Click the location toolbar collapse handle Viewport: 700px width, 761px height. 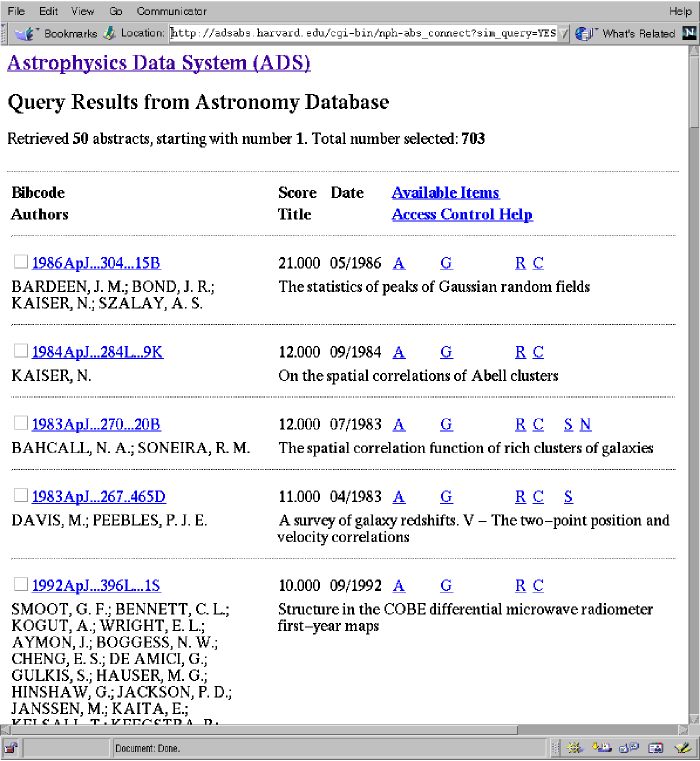pos(5,33)
